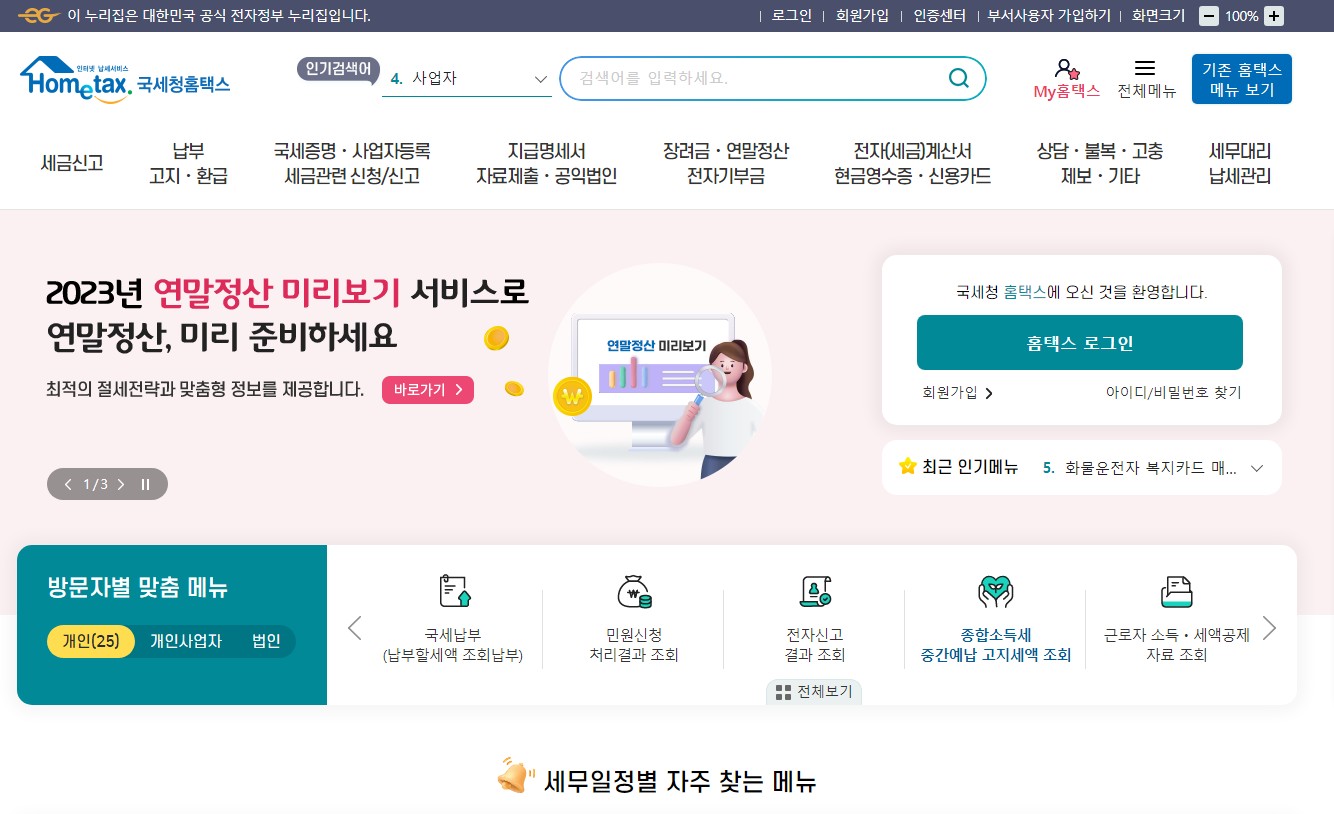Image resolution: width=1334 pixels, height=814 pixels.
Task: Click the 바로가기 banner button
Action: (428, 390)
